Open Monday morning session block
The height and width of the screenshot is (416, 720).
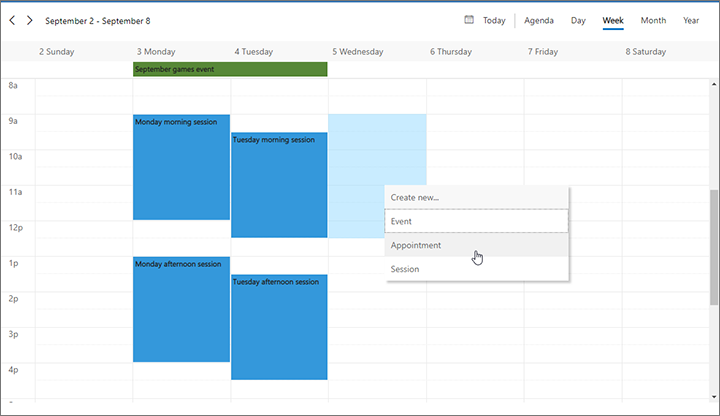(x=181, y=167)
